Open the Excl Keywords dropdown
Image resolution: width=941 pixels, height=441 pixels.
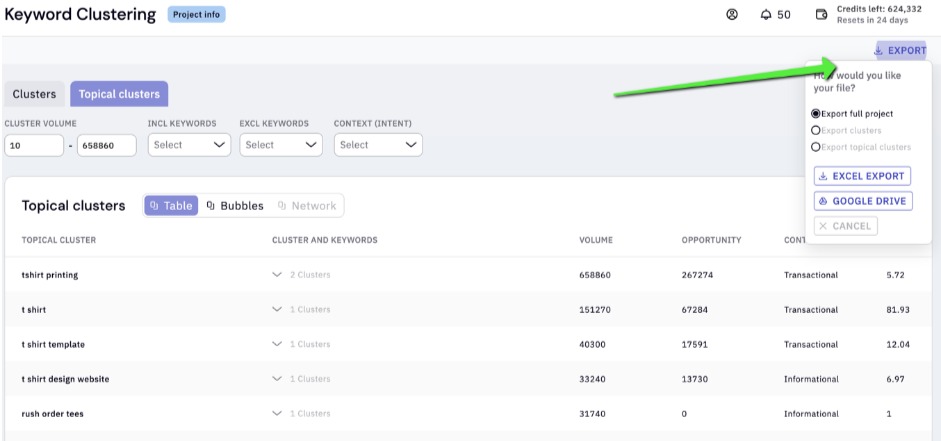281,145
